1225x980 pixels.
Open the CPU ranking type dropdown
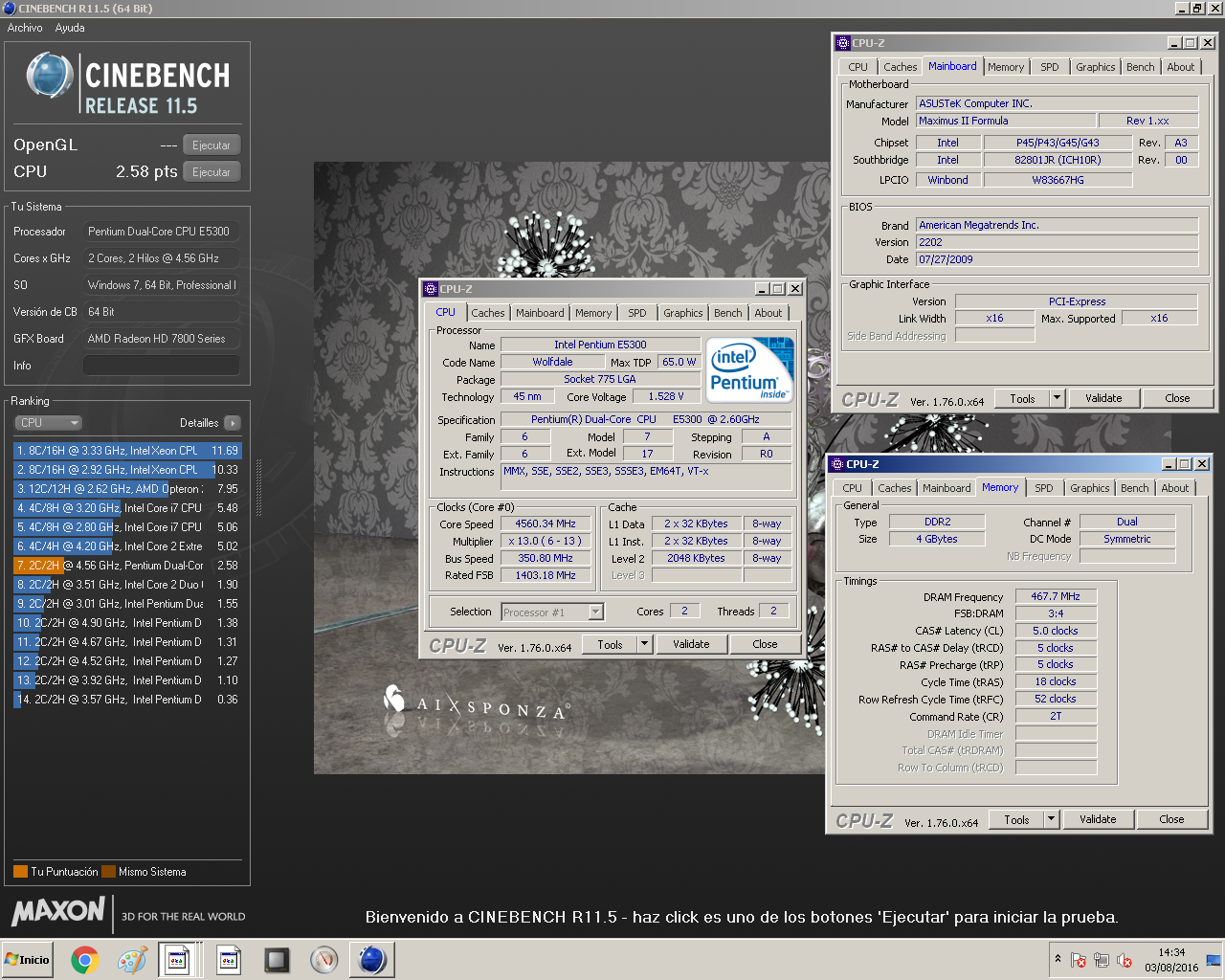click(x=49, y=423)
